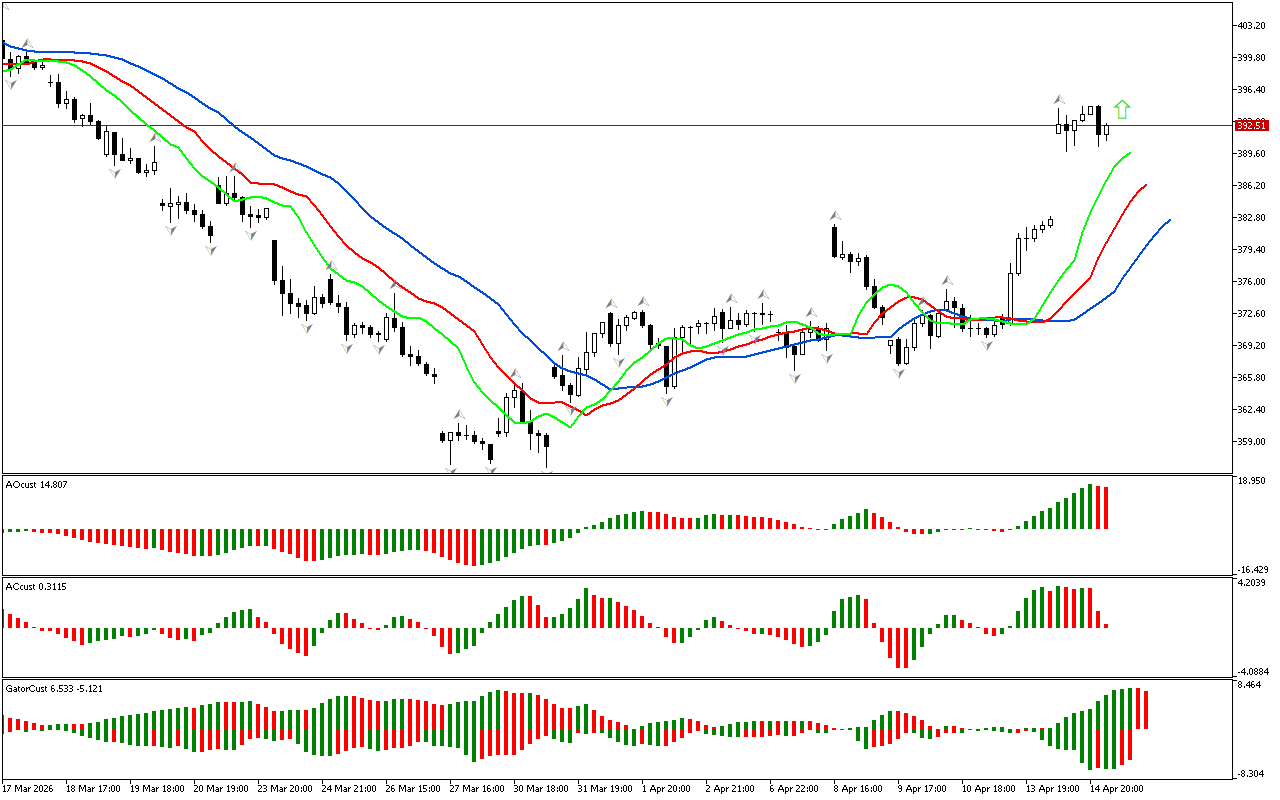Click the last red bar in the AOcust histogram

tap(1107, 508)
